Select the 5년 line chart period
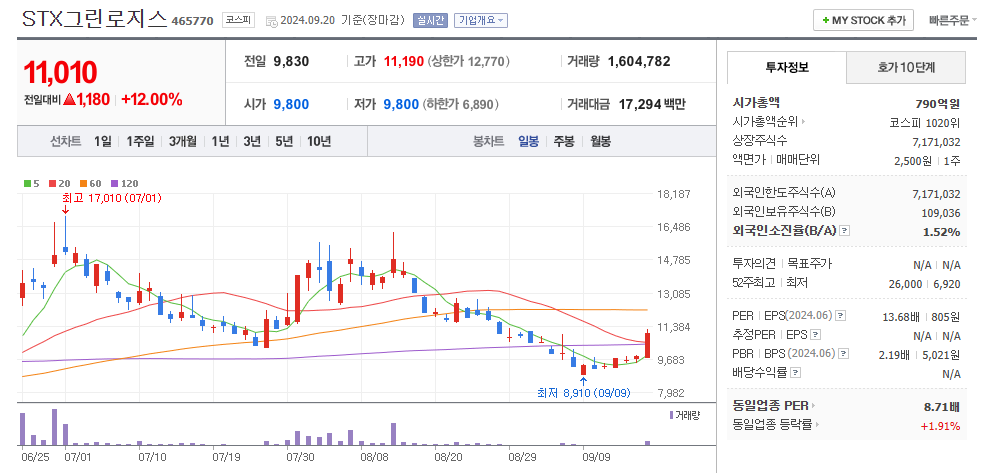This screenshot has width=1000, height=473. tap(284, 142)
